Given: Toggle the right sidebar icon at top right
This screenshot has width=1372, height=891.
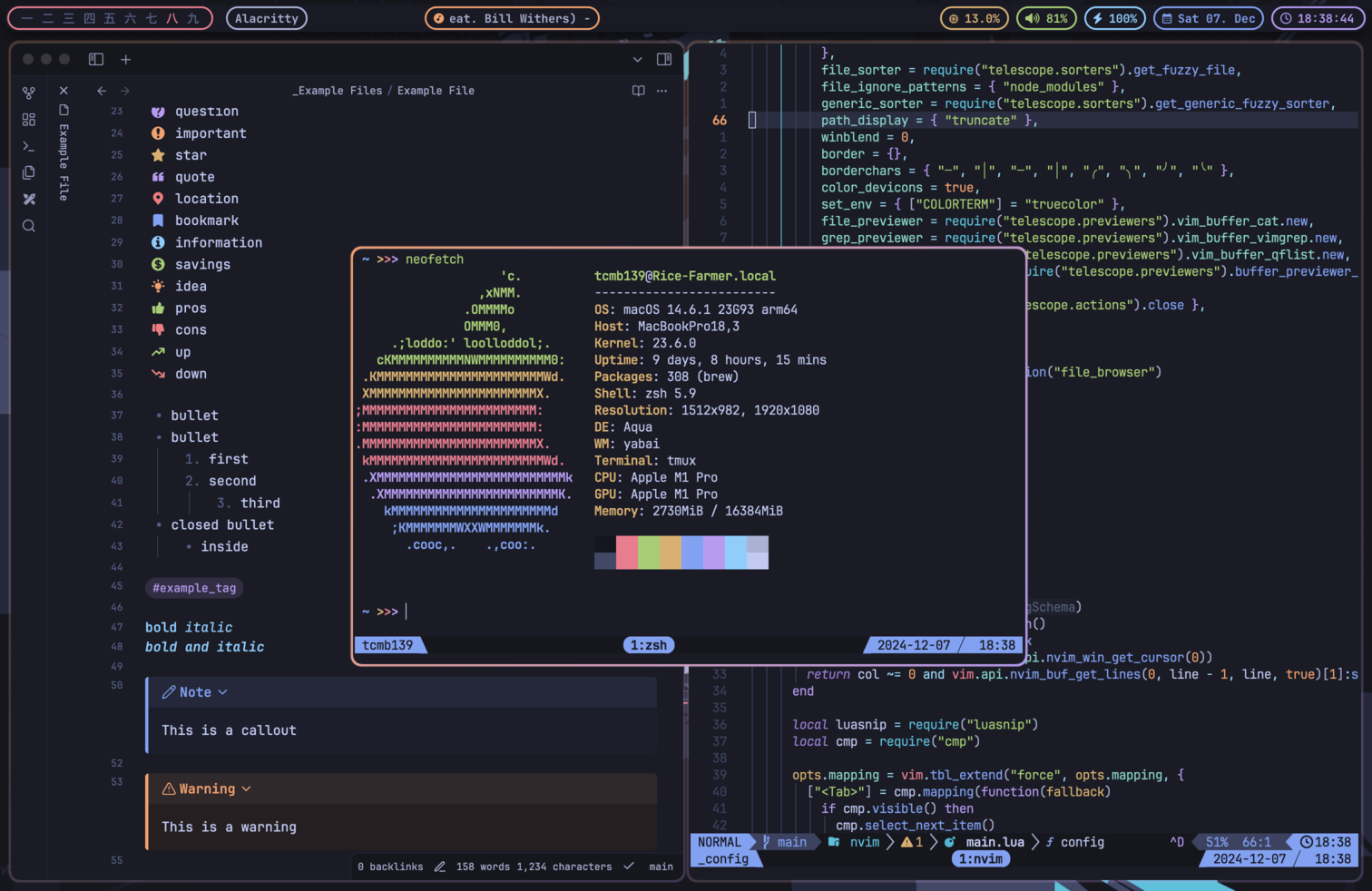Looking at the screenshot, I should (x=663, y=58).
